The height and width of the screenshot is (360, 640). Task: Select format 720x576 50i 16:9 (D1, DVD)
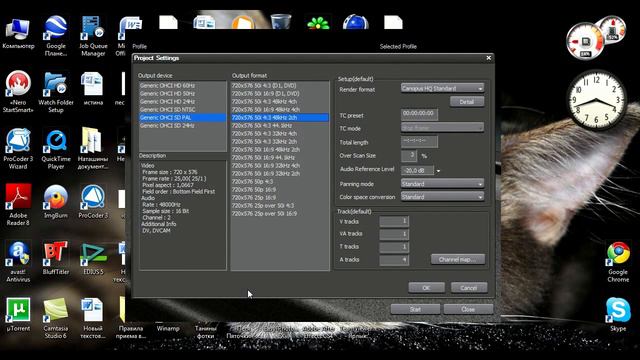280,93
